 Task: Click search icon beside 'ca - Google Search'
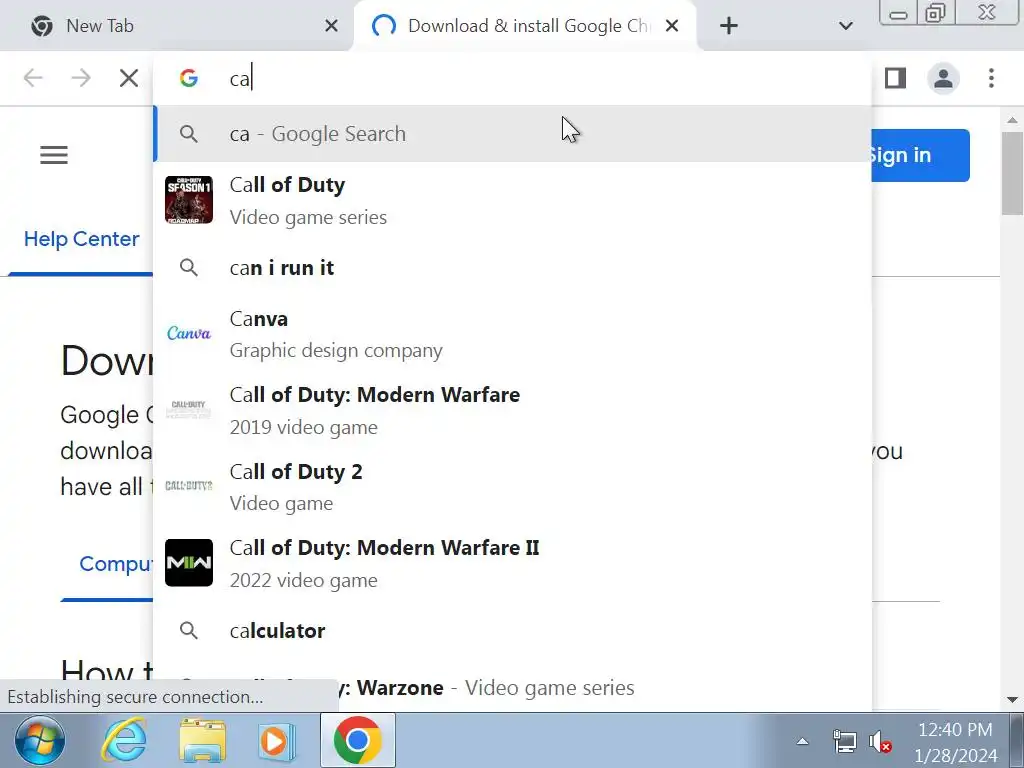coord(189,134)
